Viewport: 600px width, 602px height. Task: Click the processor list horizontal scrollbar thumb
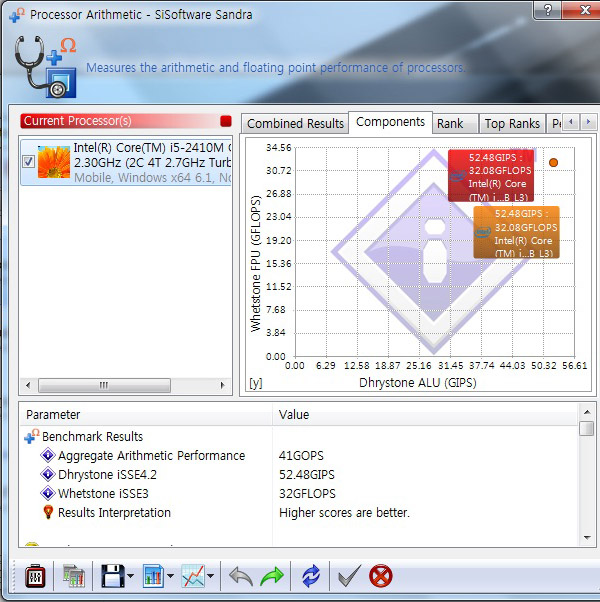tap(104, 385)
